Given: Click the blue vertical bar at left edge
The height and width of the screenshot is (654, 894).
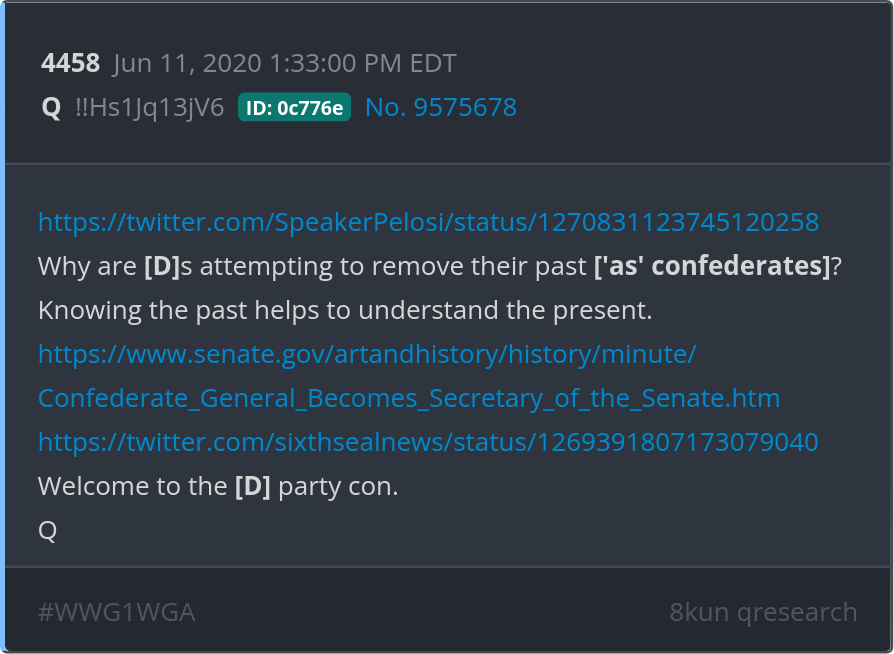Looking at the screenshot, I should click(3, 327).
